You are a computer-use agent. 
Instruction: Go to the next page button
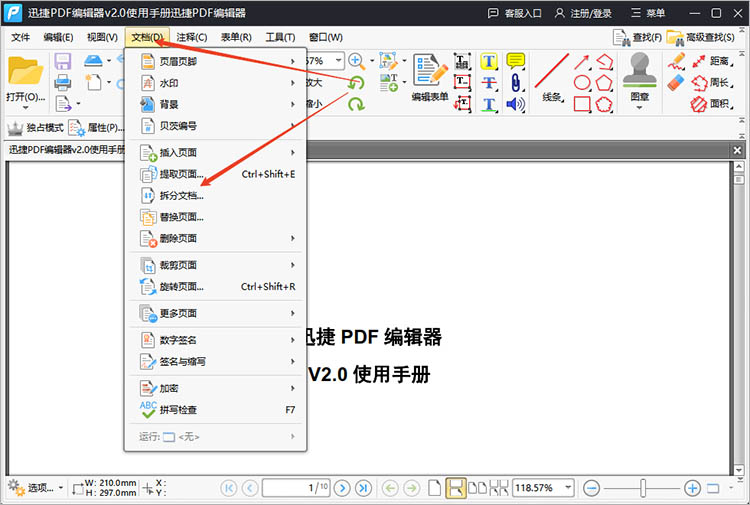342,488
